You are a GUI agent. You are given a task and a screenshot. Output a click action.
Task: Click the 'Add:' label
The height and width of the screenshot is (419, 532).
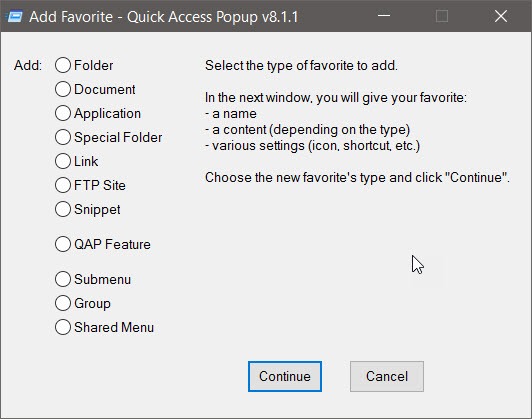(x=28, y=65)
